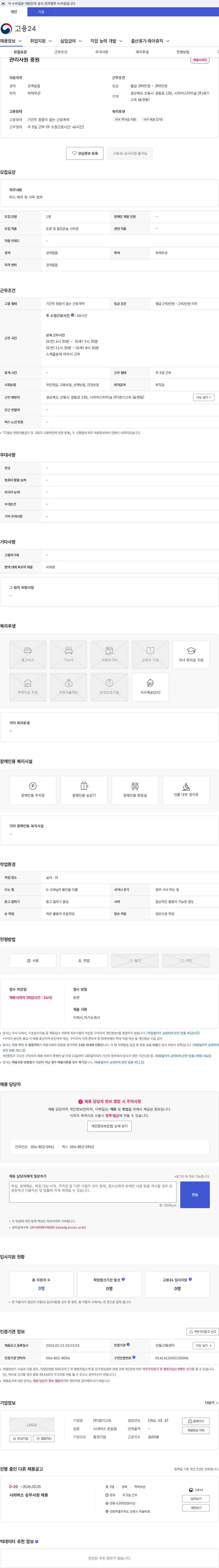Switch to the 기업 tab
Image resolution: width=219 pixels, height=1568 pixels.
pos(41,12)
